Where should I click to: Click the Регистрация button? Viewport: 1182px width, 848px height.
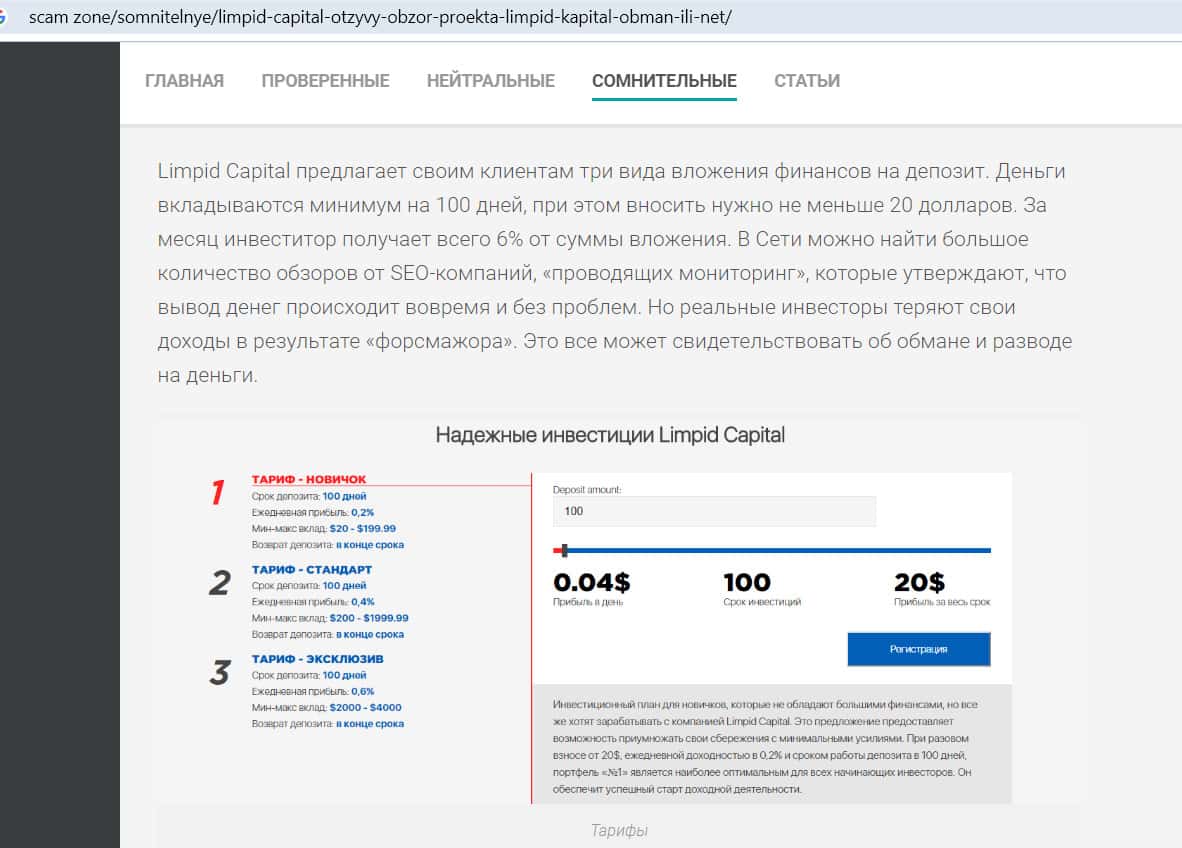click(918, 649)
